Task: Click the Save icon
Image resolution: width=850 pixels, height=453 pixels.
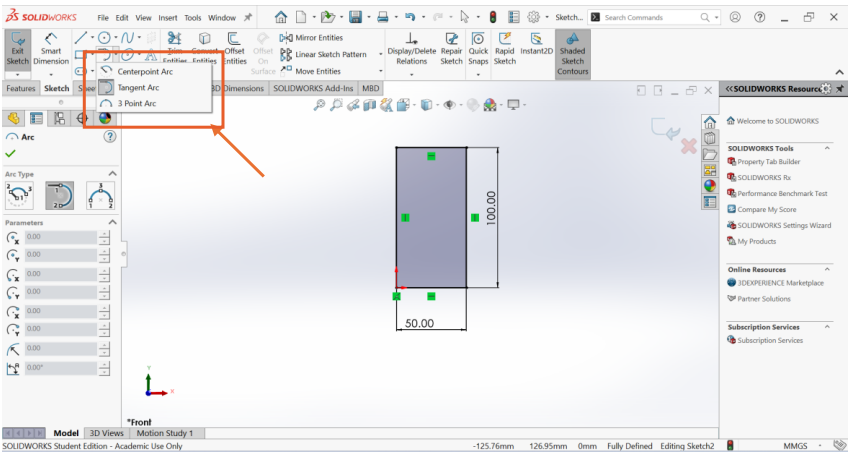Action: coord(356,17)
